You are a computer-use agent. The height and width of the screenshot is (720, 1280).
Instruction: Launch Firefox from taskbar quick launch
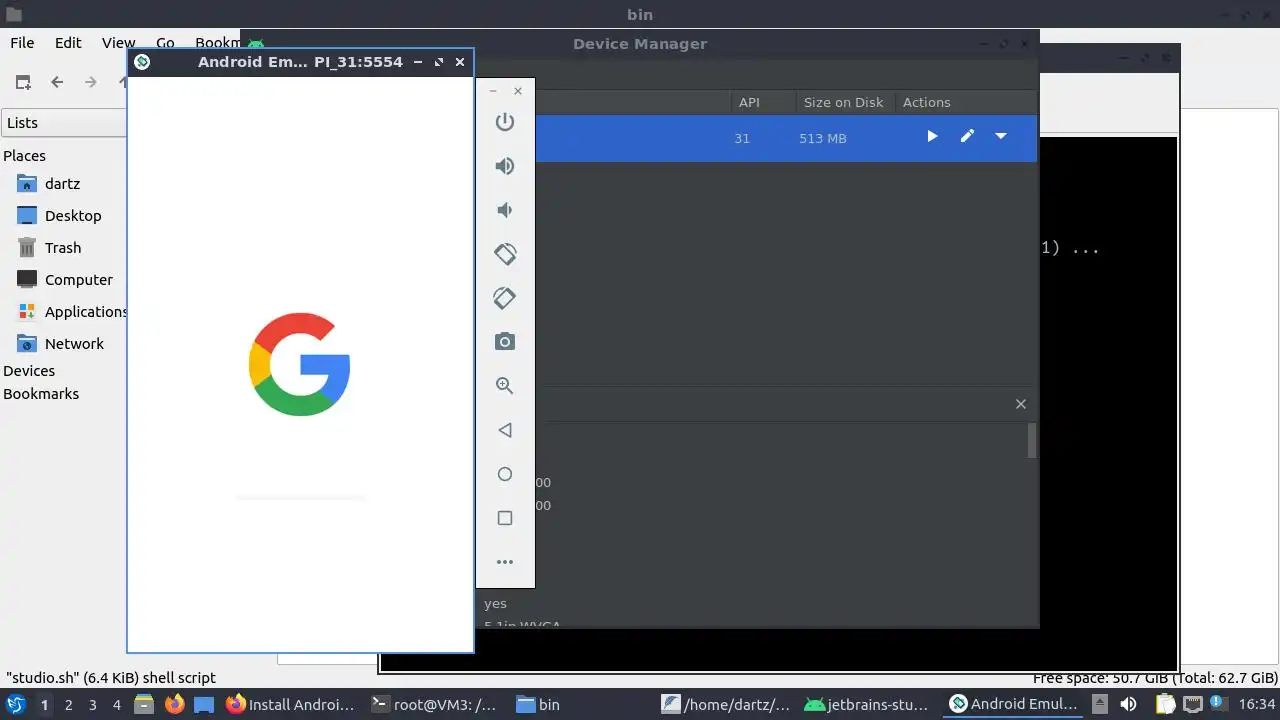[174, 704]
